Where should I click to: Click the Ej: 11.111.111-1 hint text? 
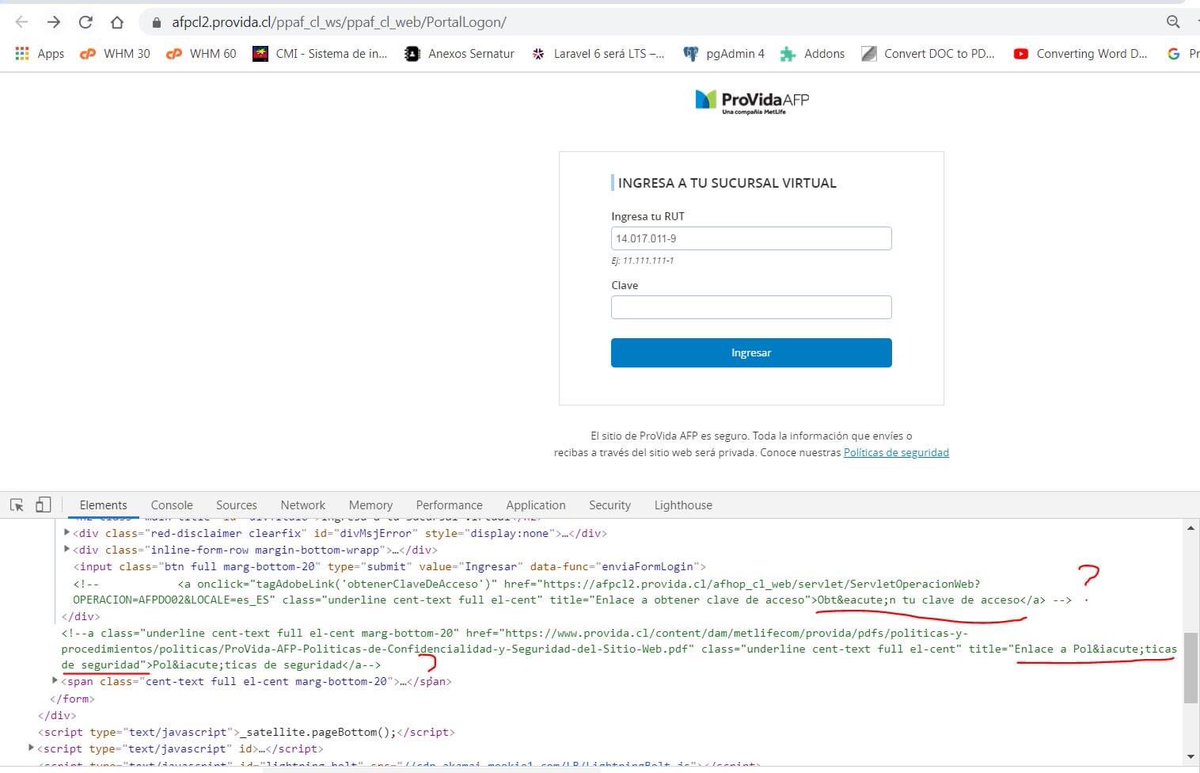(642, 260)
